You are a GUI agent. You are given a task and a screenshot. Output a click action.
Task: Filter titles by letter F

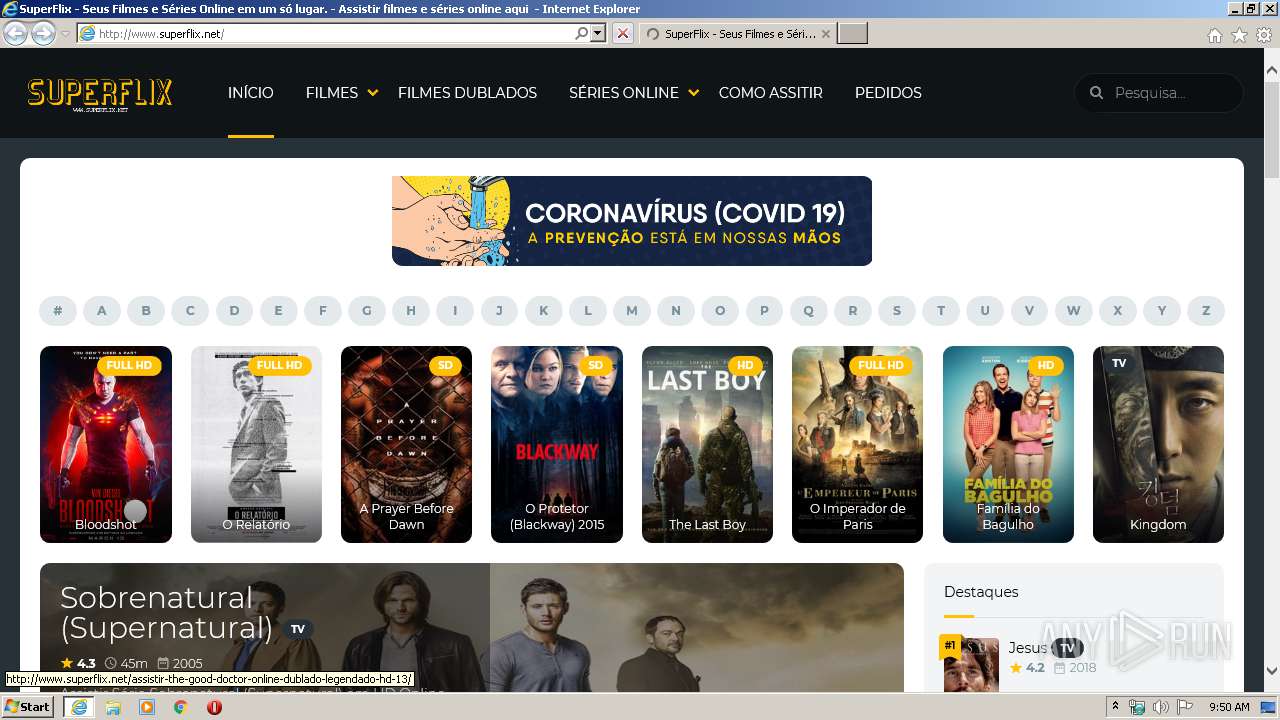[323, 311]
